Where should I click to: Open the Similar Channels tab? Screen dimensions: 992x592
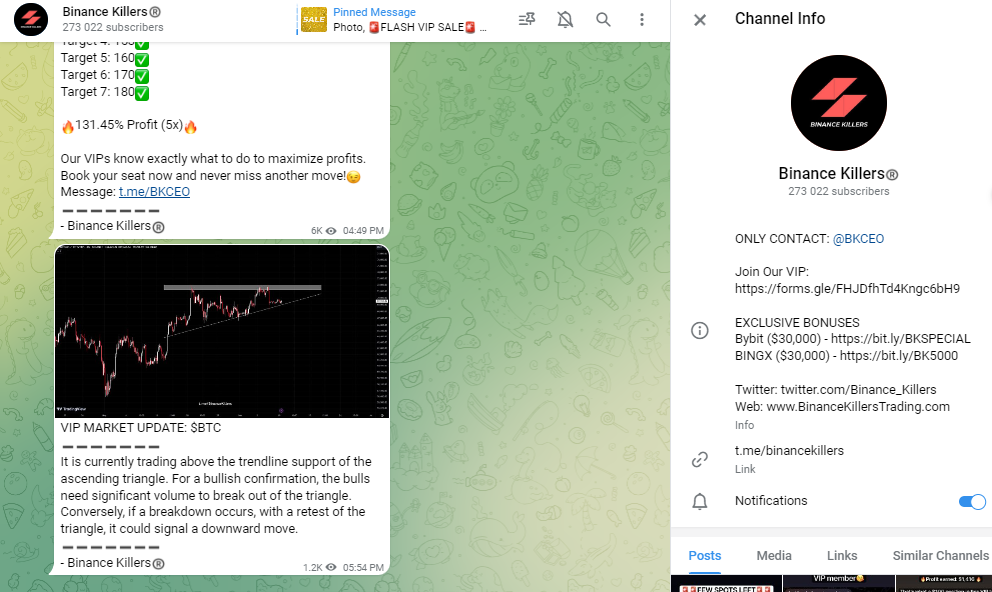[940, 556]
